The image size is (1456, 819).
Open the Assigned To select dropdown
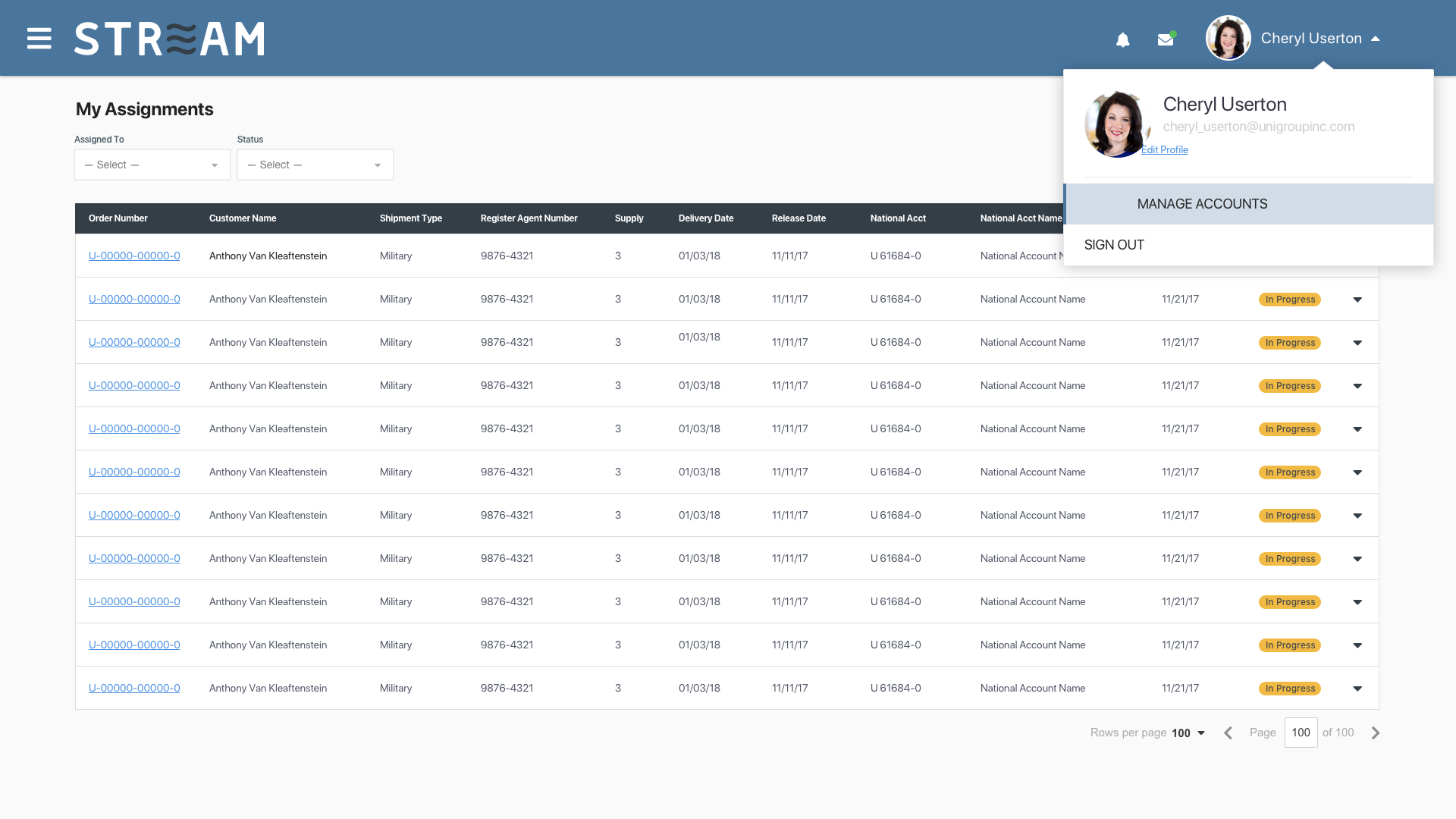click(x=152, y=165)
